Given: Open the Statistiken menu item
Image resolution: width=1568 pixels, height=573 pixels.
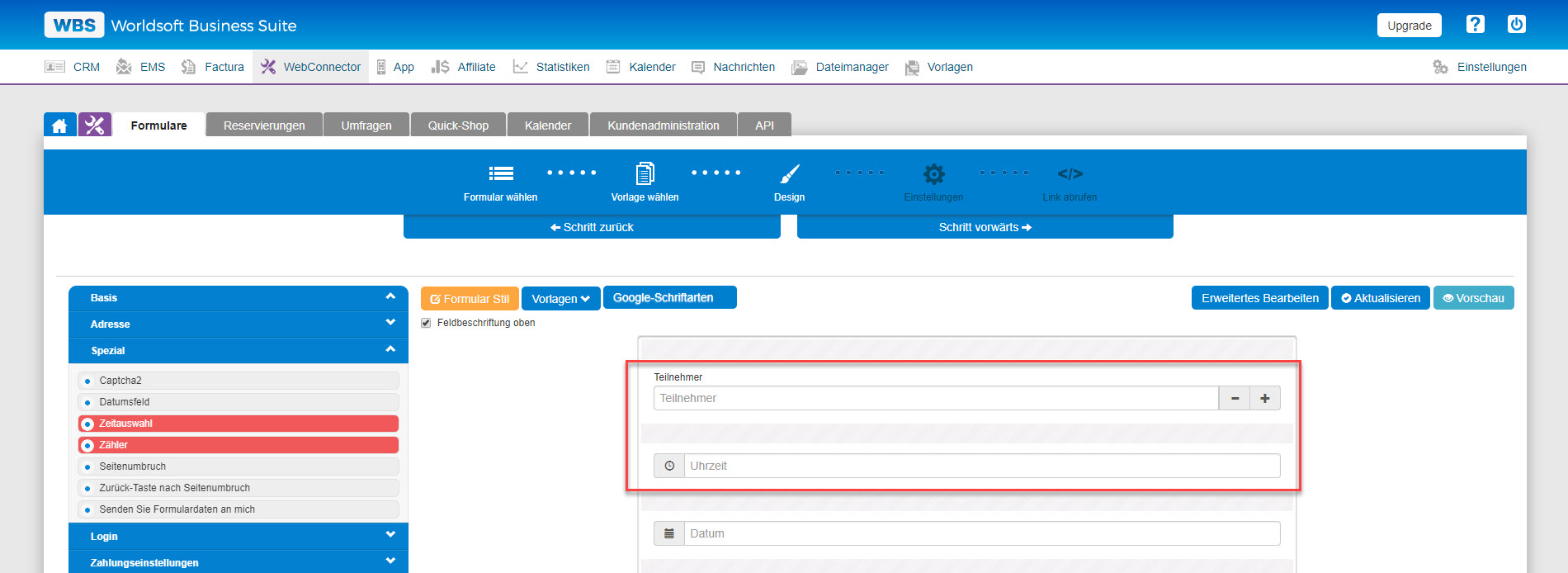Looking at the screenshot, I should (551, 67).
